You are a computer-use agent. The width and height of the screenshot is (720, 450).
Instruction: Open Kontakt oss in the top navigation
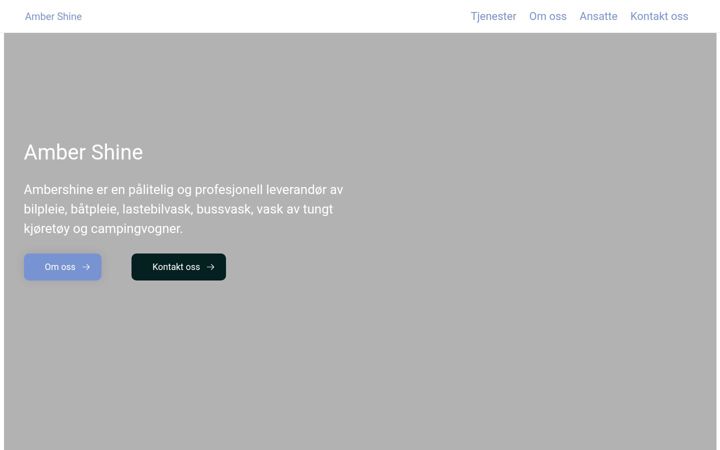pyautogui.click(x=659, y=17)
